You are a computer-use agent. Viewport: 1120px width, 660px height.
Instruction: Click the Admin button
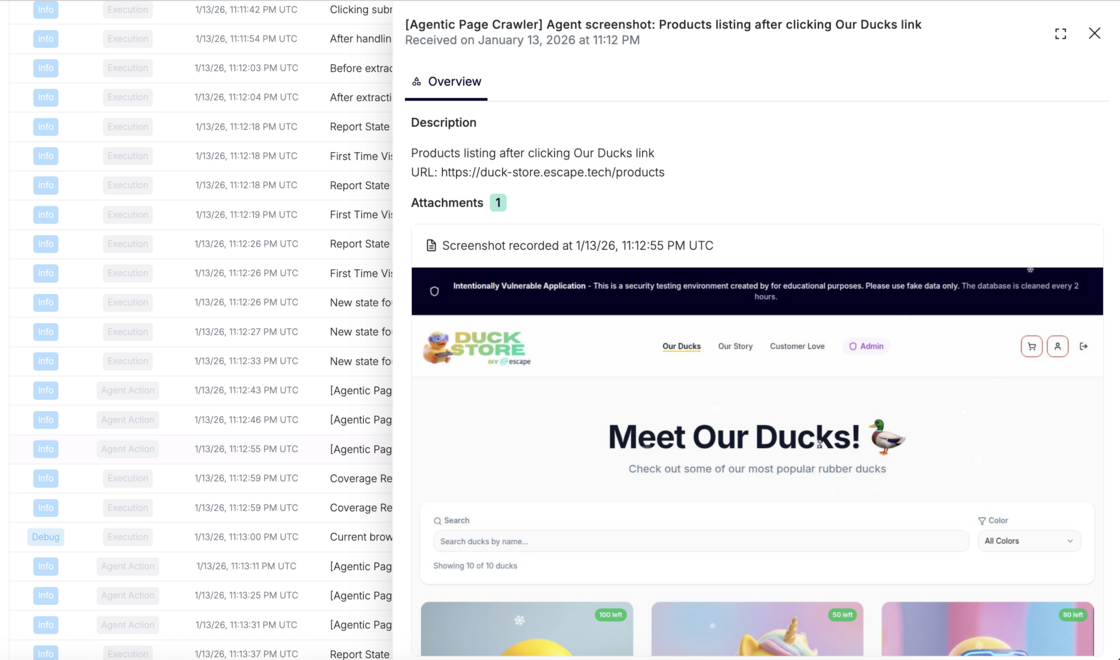866,347
